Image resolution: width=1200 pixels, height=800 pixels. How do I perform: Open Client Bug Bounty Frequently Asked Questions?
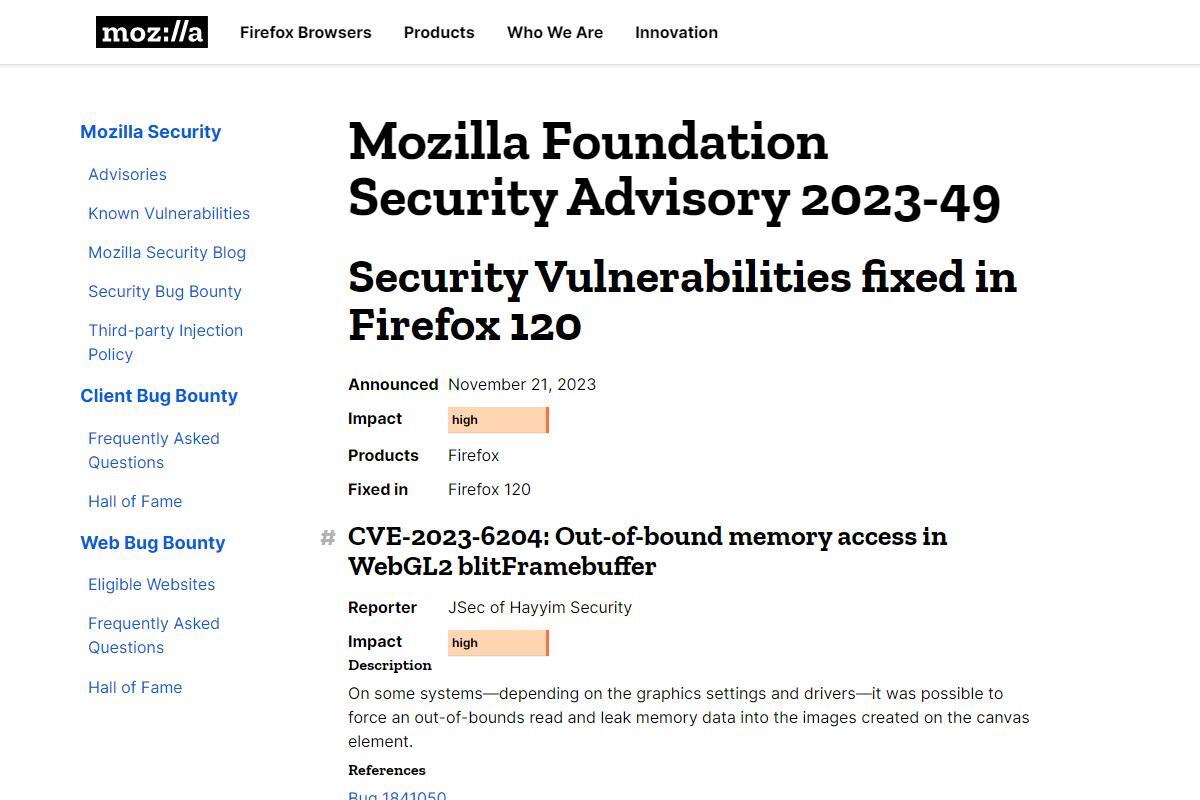tap(154, 450)
